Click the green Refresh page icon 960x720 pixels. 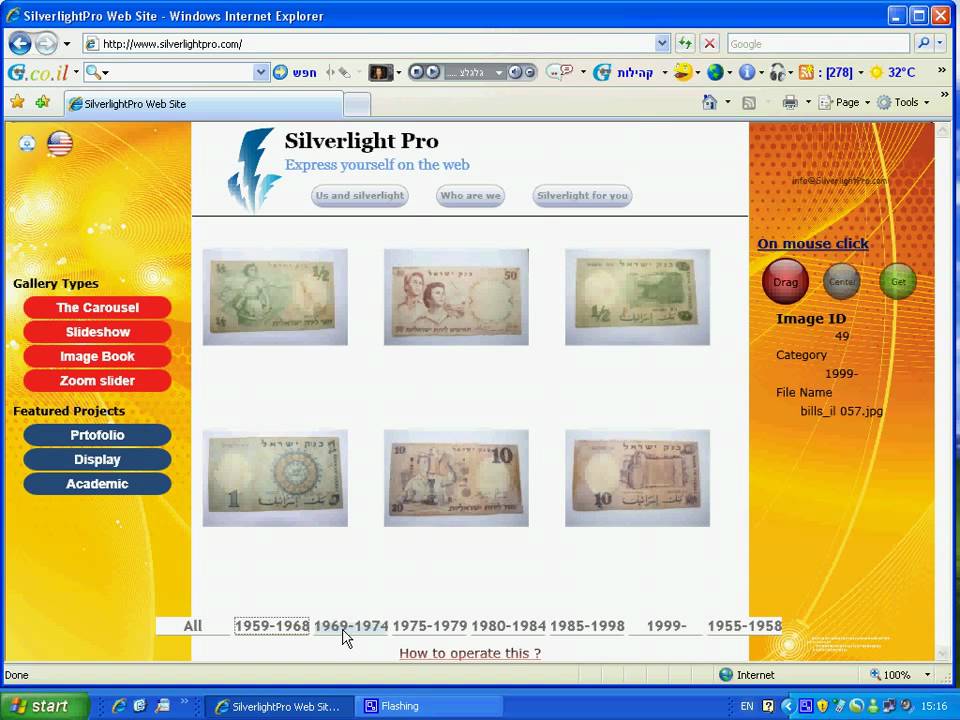point(685,43)
